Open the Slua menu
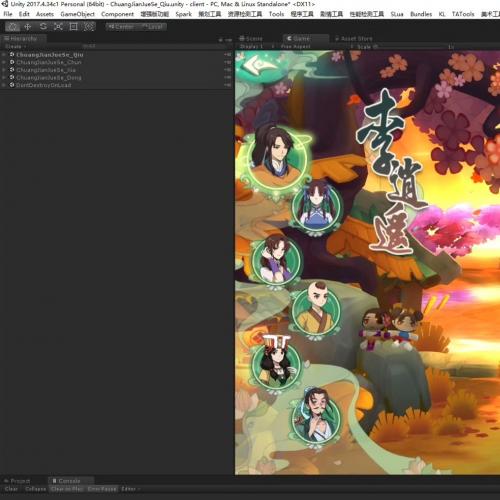 397,14
